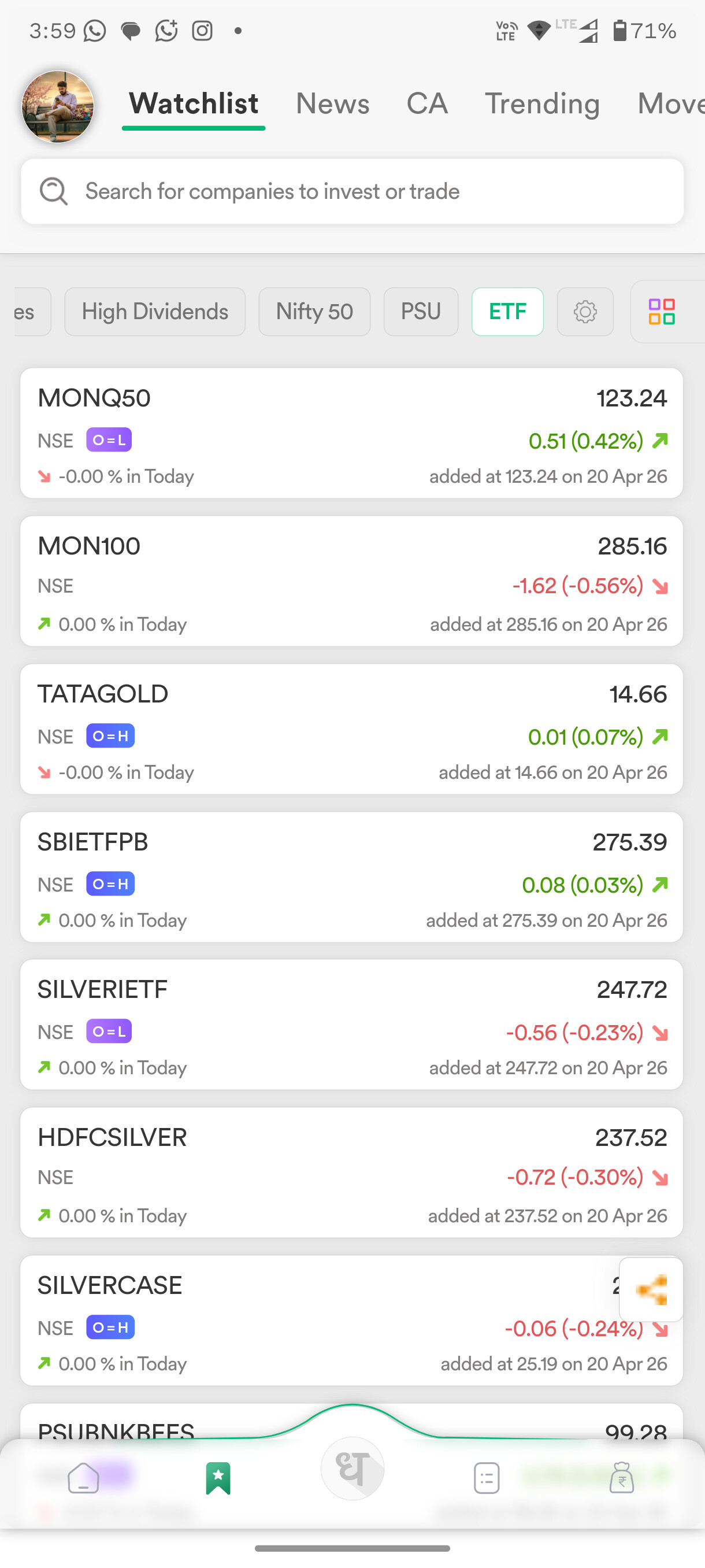The image size is (705, 1568).
Task: Open the rupee money bag icon
Action: click(x=621, y=1478)
